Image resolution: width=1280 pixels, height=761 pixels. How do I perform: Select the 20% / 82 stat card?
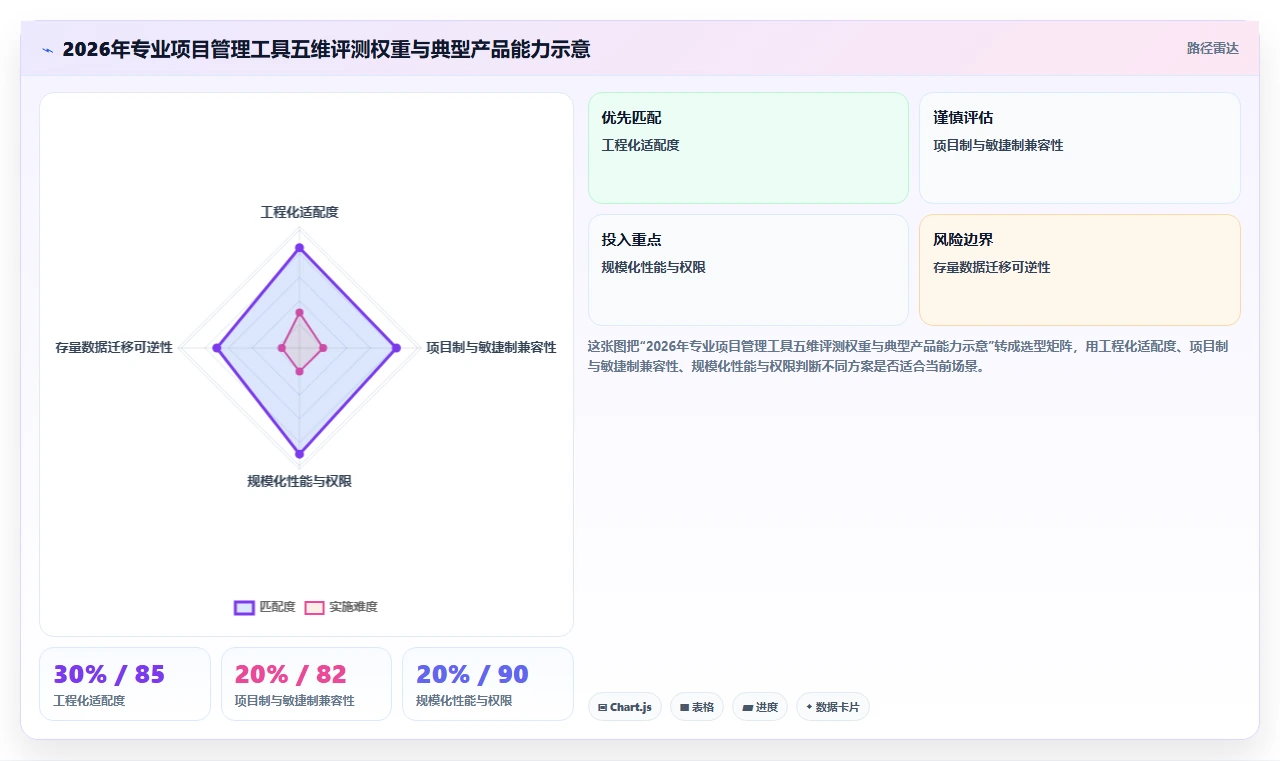coord(306,684)
